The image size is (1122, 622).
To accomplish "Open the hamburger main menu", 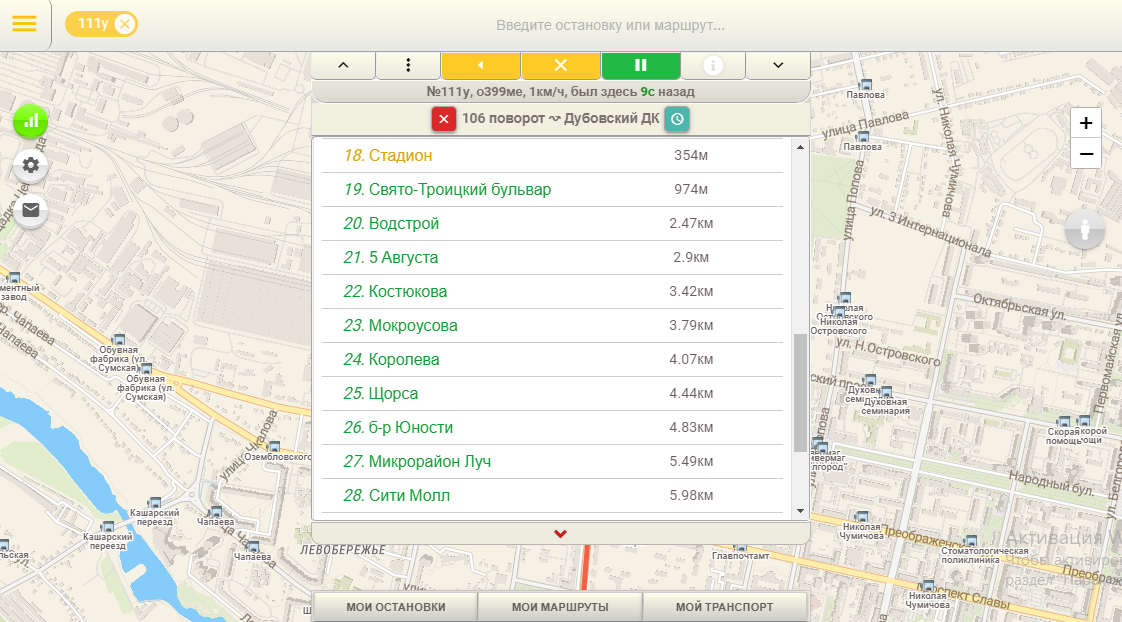I will pyautogui.click(x=24, y=24).
